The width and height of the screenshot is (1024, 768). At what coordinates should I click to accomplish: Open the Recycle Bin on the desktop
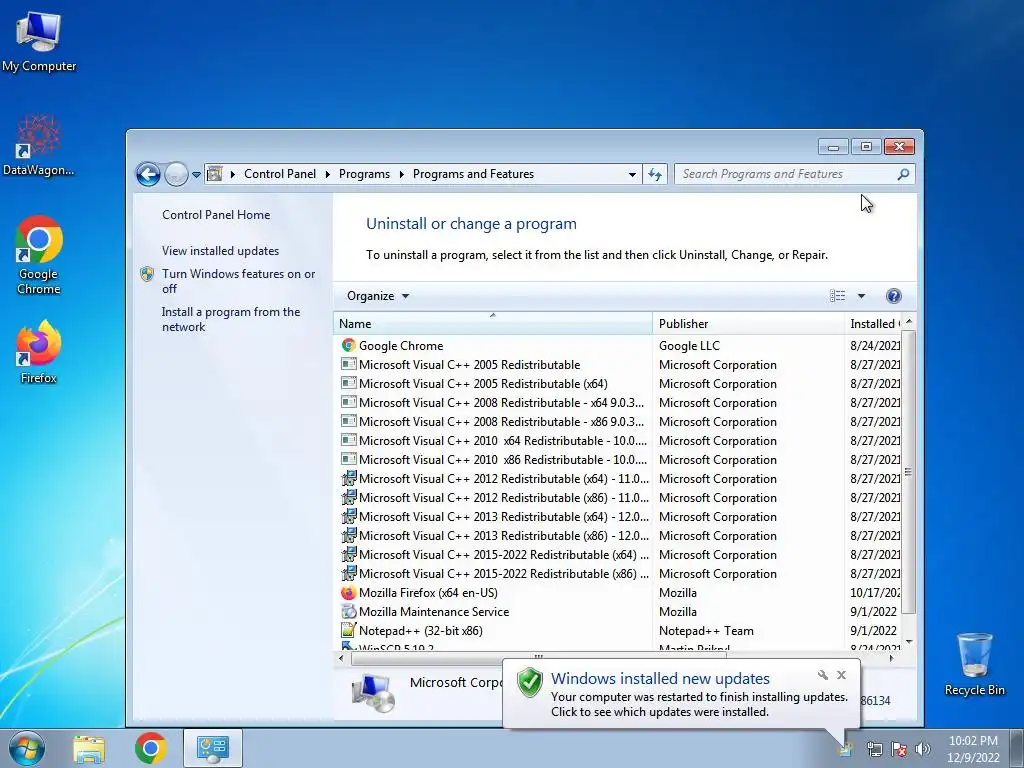click(x=974, y=664)
